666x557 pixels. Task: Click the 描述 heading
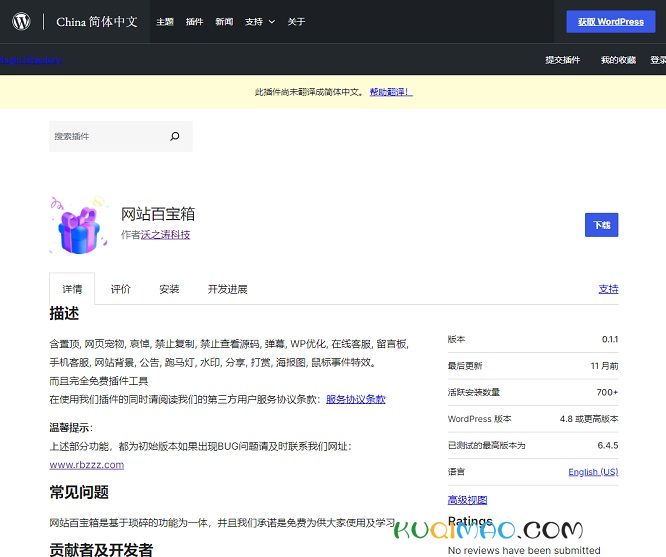coord(64,313)
